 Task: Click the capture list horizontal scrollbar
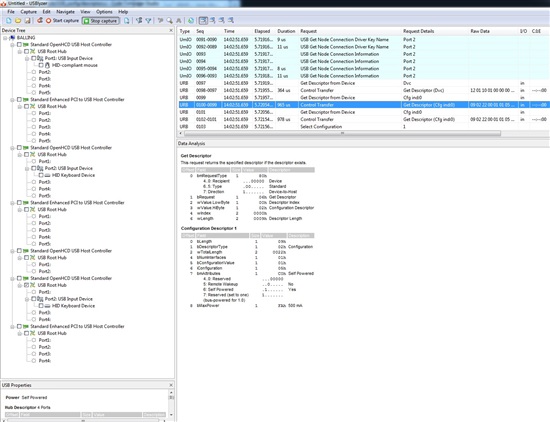click(x=342, y=133)
